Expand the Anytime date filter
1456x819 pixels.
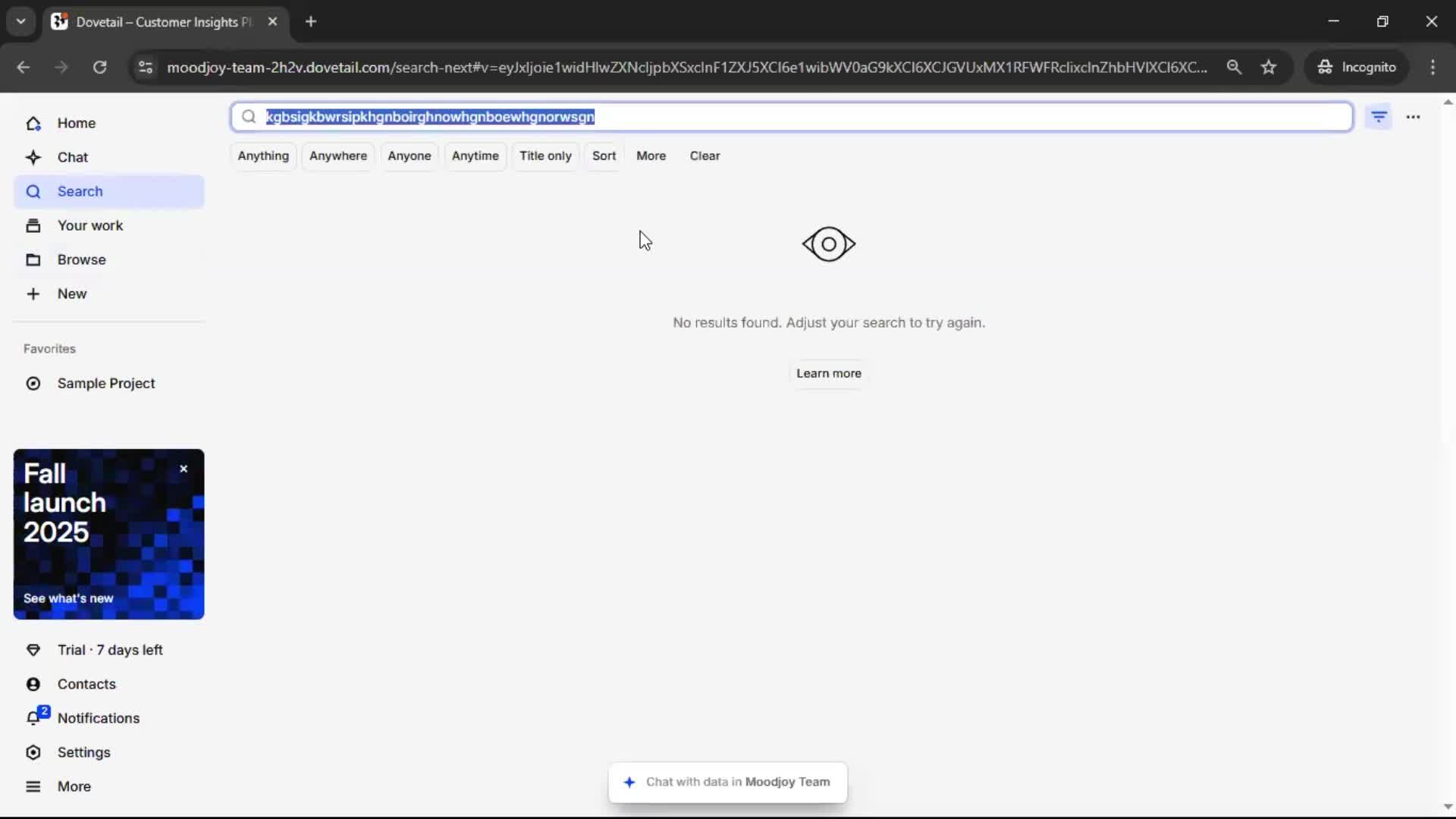pos(475,155)
